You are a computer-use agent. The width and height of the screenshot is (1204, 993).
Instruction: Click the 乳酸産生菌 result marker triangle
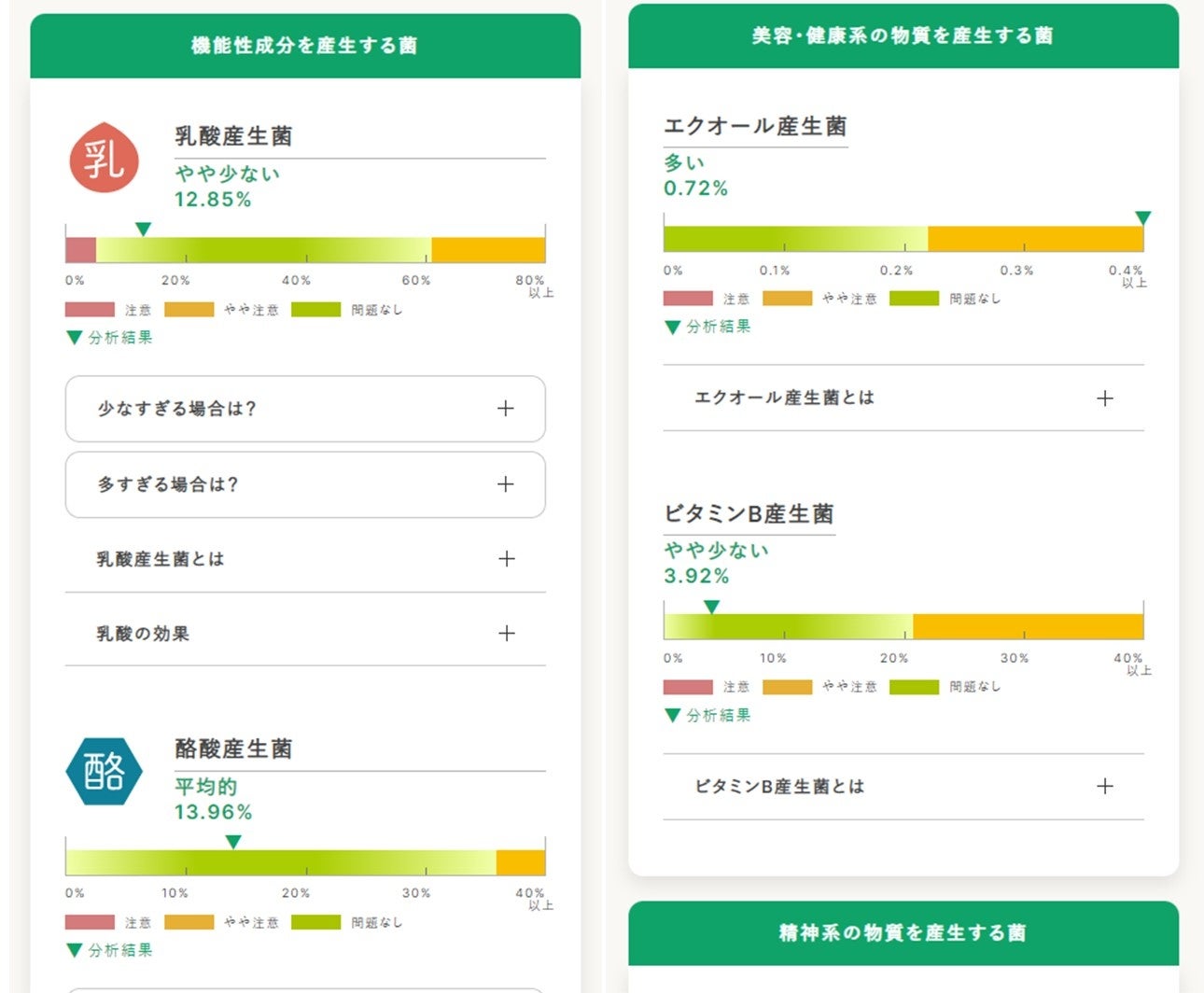click(143, 229)
